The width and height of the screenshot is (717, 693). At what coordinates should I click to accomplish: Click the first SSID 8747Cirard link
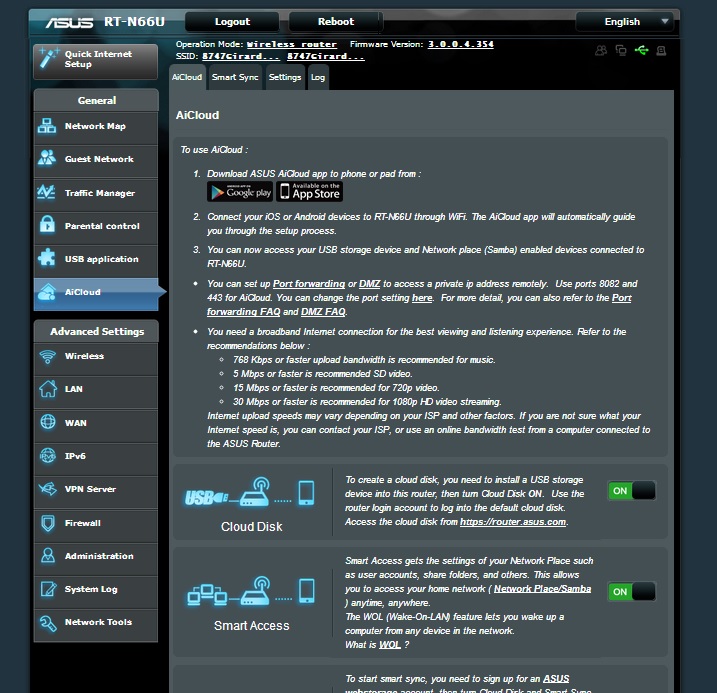point(241,56)
